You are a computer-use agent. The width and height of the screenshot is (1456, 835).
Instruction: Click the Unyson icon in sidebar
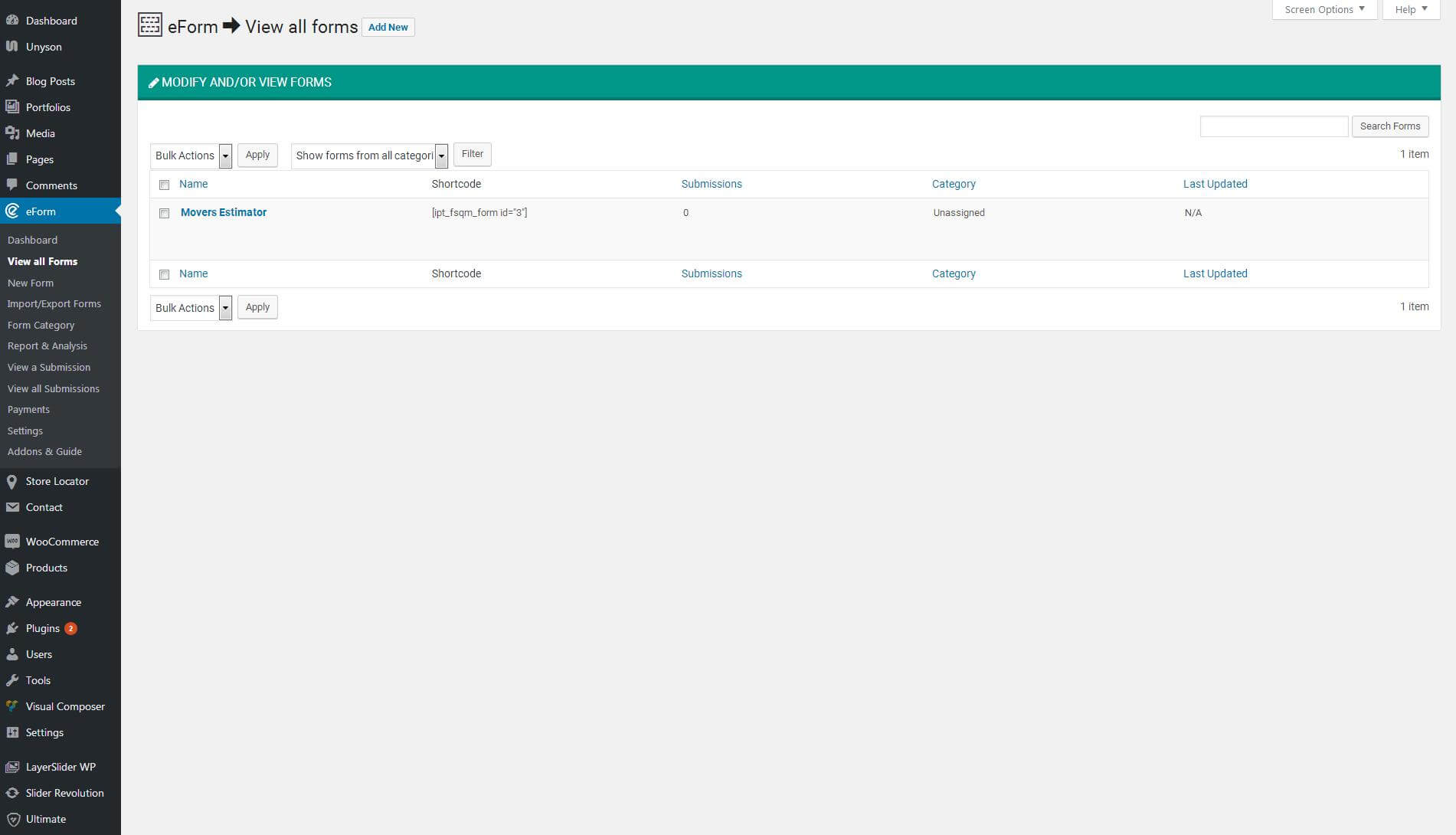click(12, 47)
